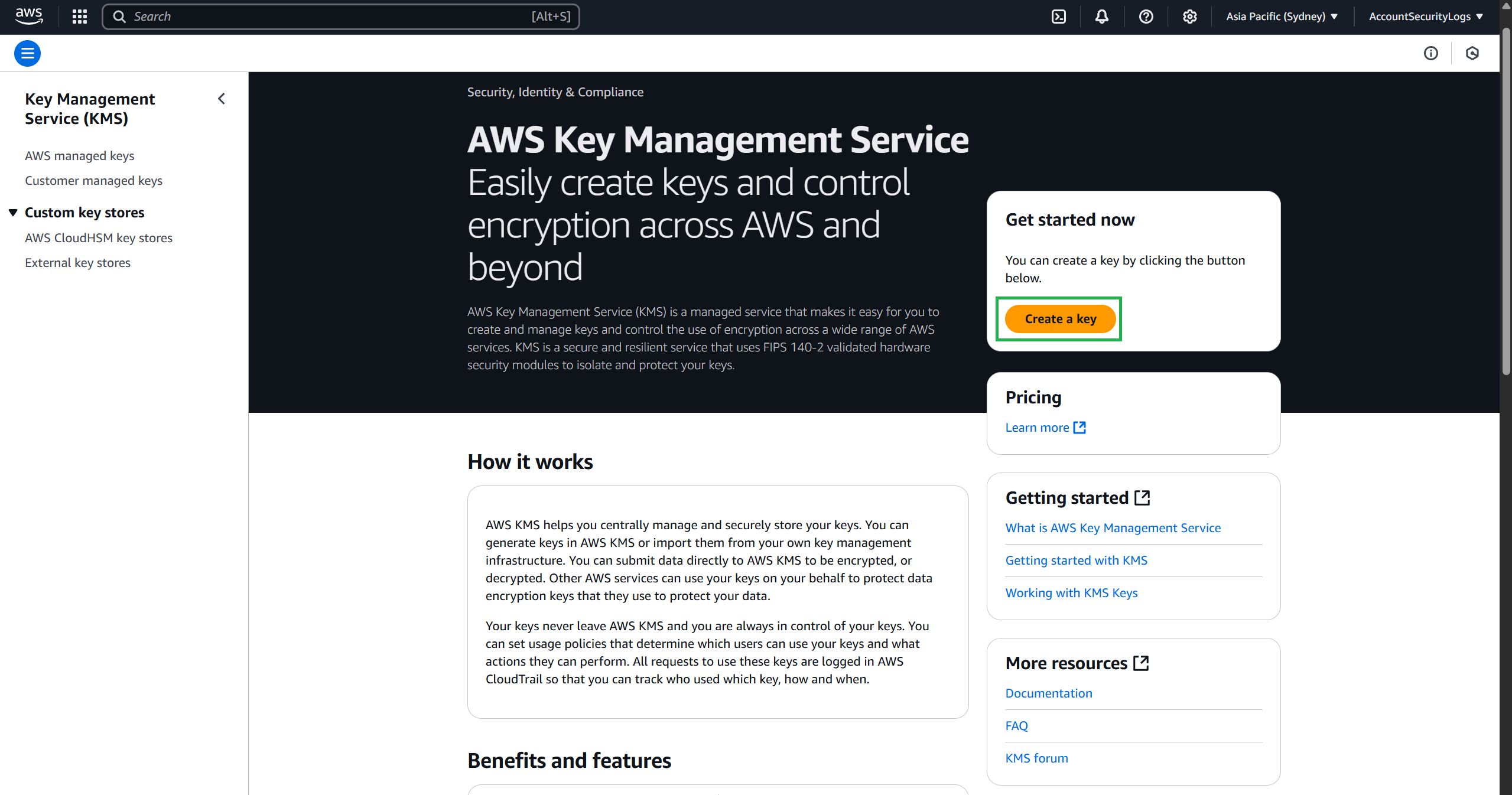This screenshot has height=795, width=1512.
Task: Open the Asia Pacific (Sydney) region dropdown
Action: tap(1282, 17)
